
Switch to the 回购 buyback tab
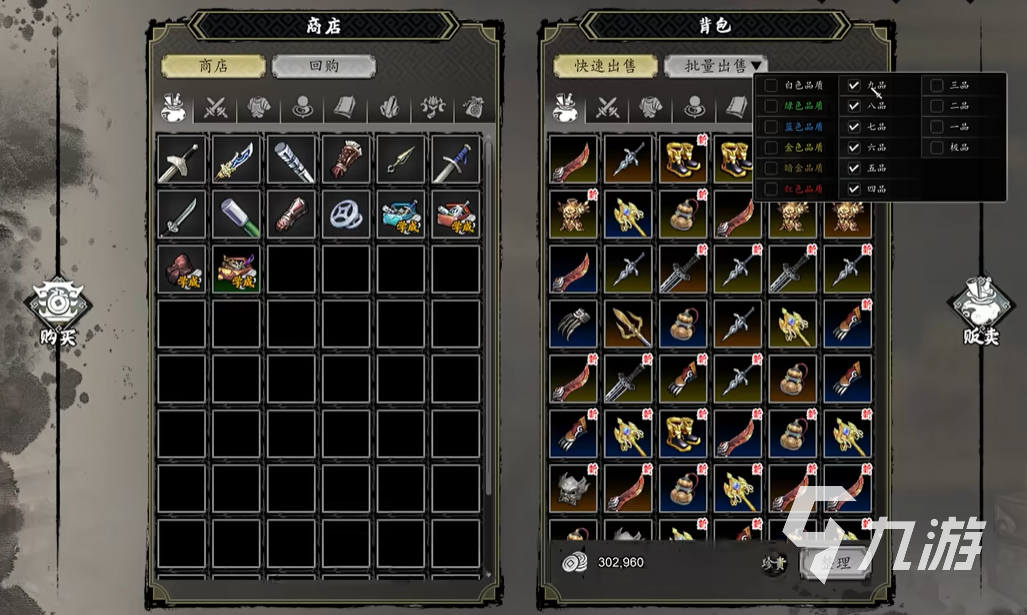pos(324,66)
